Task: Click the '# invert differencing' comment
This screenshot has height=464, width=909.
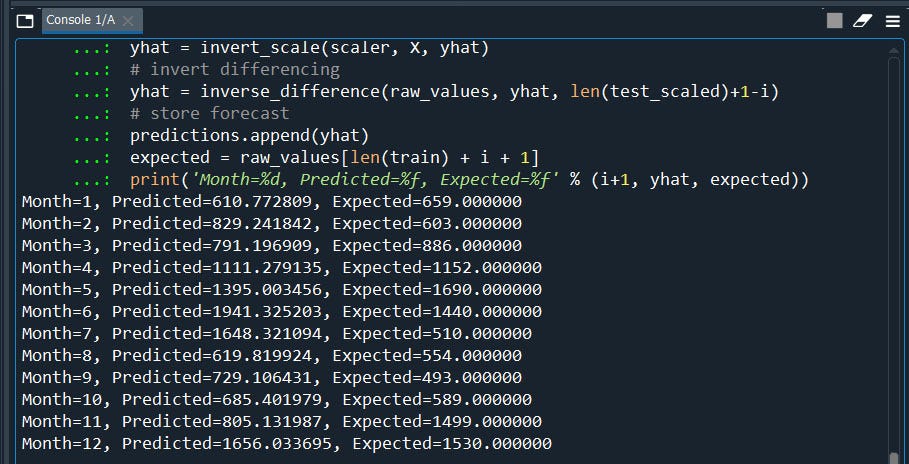Action: click(x=235, y=70)
